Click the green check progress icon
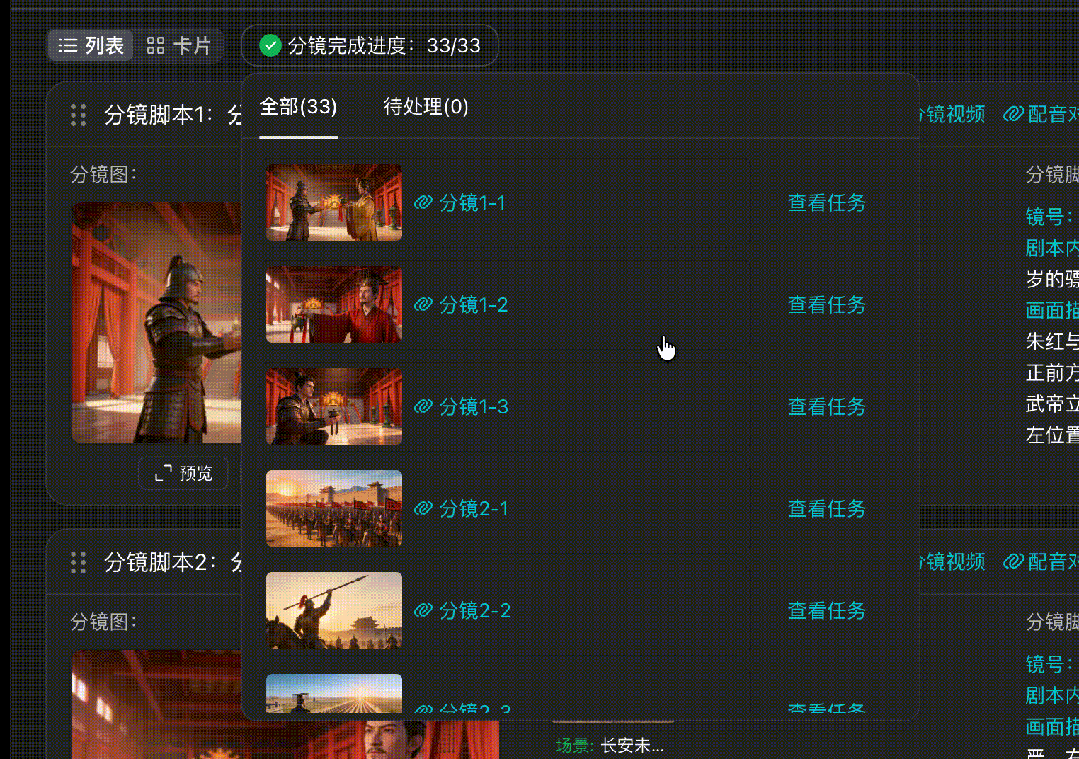 270,46
